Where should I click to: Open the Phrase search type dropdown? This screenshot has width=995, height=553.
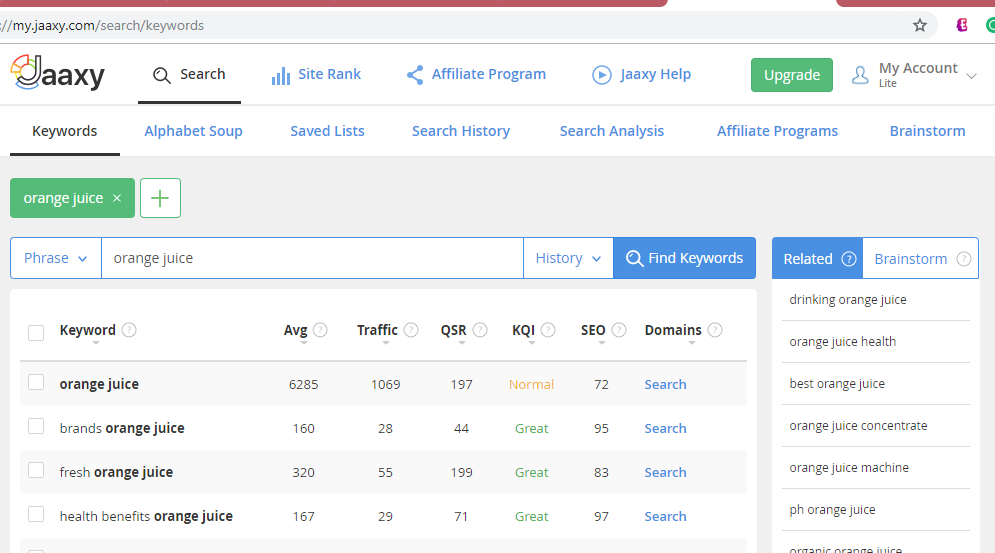56,258
